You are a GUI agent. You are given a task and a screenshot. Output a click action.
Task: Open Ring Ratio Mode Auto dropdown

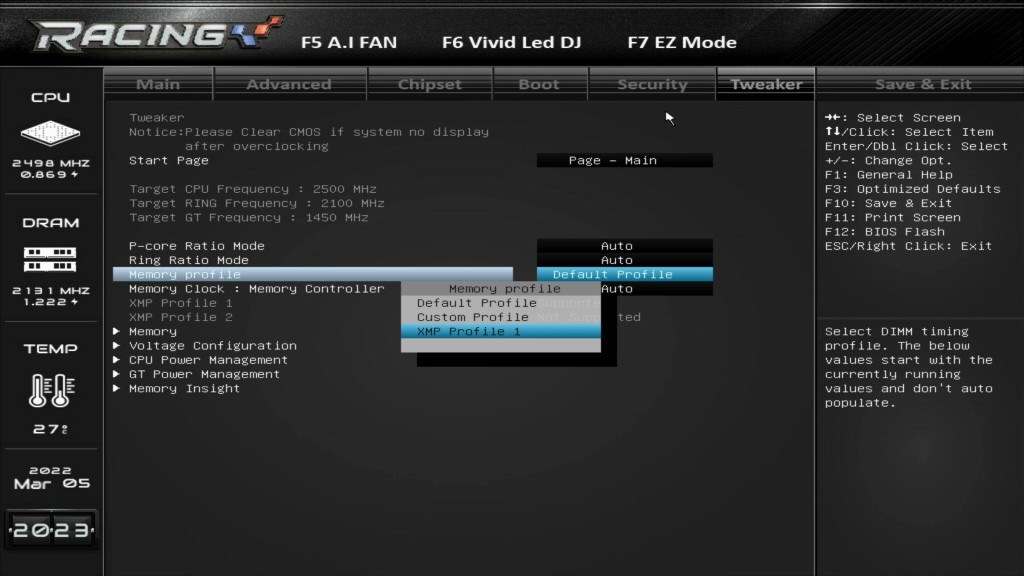[624, 261]
